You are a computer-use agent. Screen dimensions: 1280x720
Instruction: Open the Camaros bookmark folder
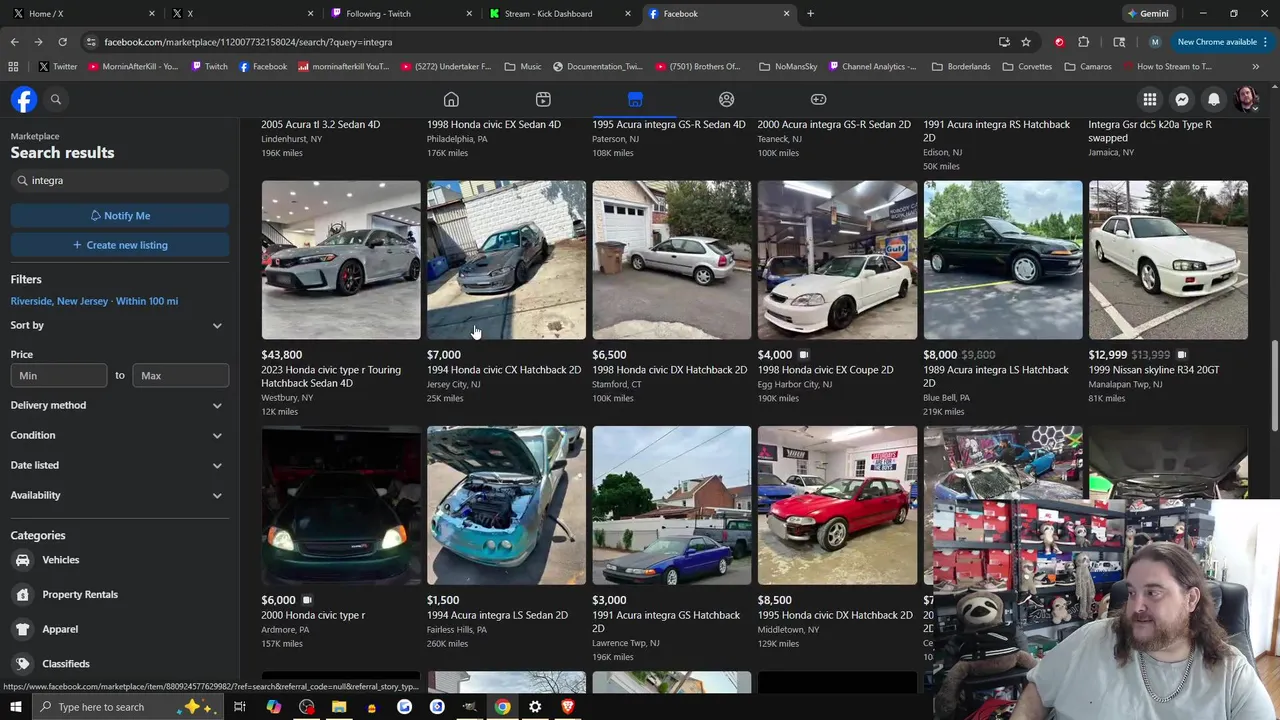(1088, 67)
